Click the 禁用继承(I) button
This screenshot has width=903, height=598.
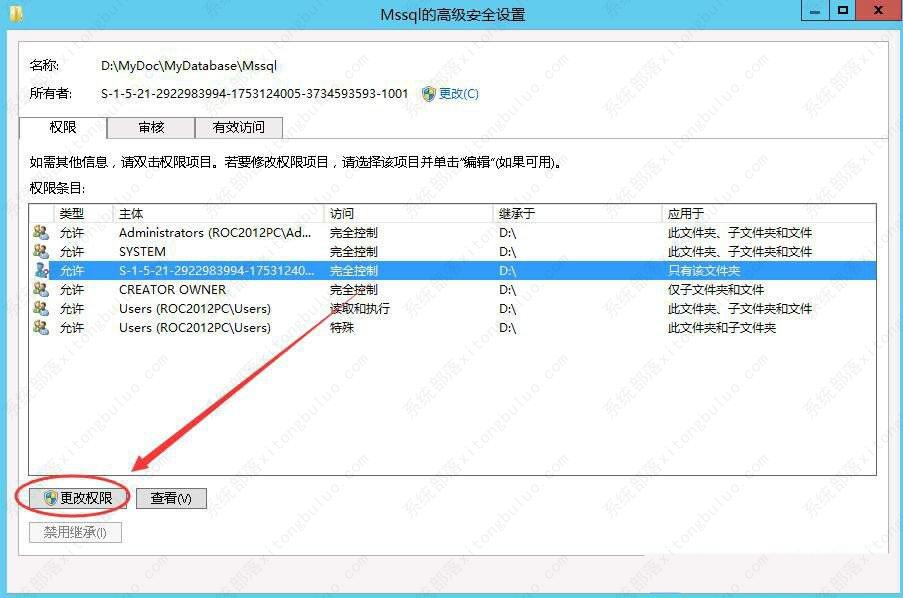75,532
